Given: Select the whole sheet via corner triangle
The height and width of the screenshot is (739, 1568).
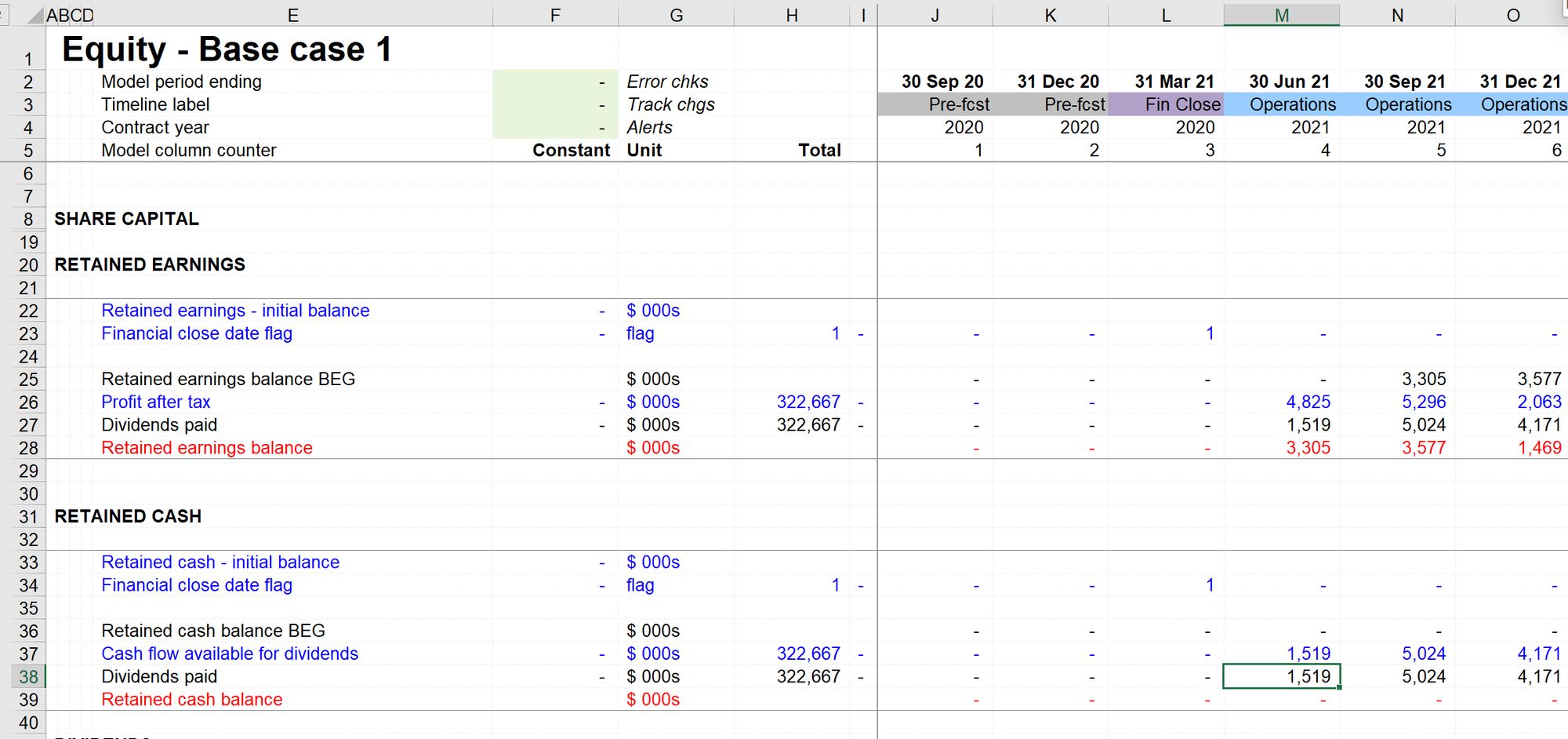Looking at the screenshot, I should pos(35,15).
